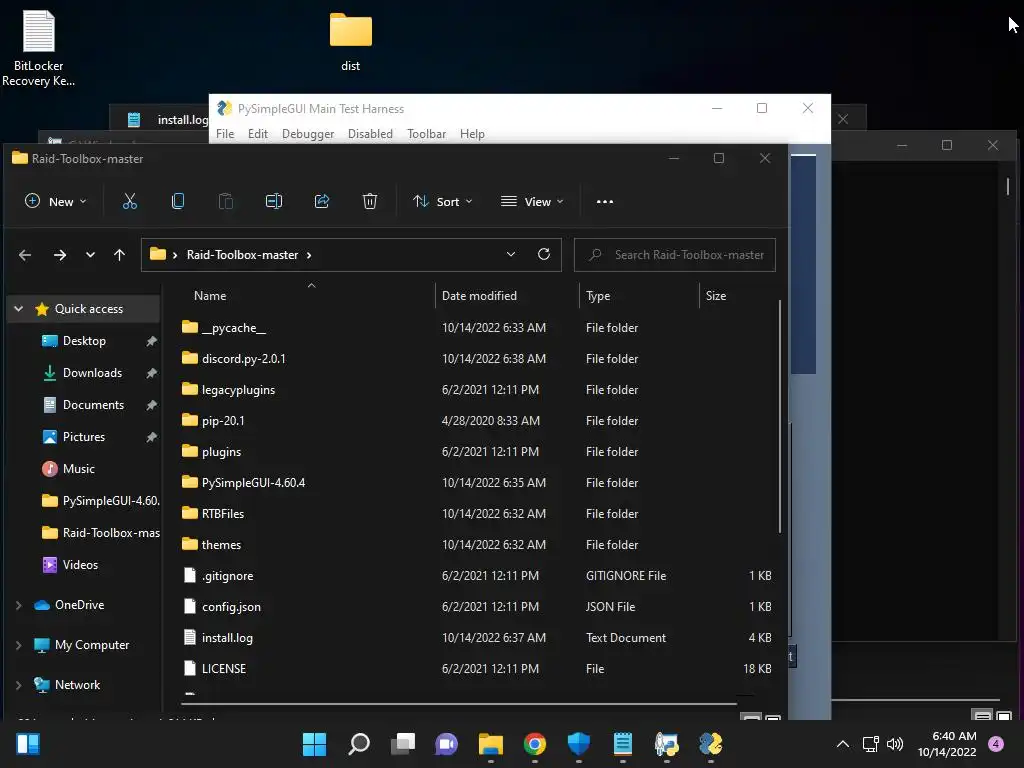Screen dimensions: 1024x768
Task: Sort by Date modified column header
Action: (x=506, y=296)
